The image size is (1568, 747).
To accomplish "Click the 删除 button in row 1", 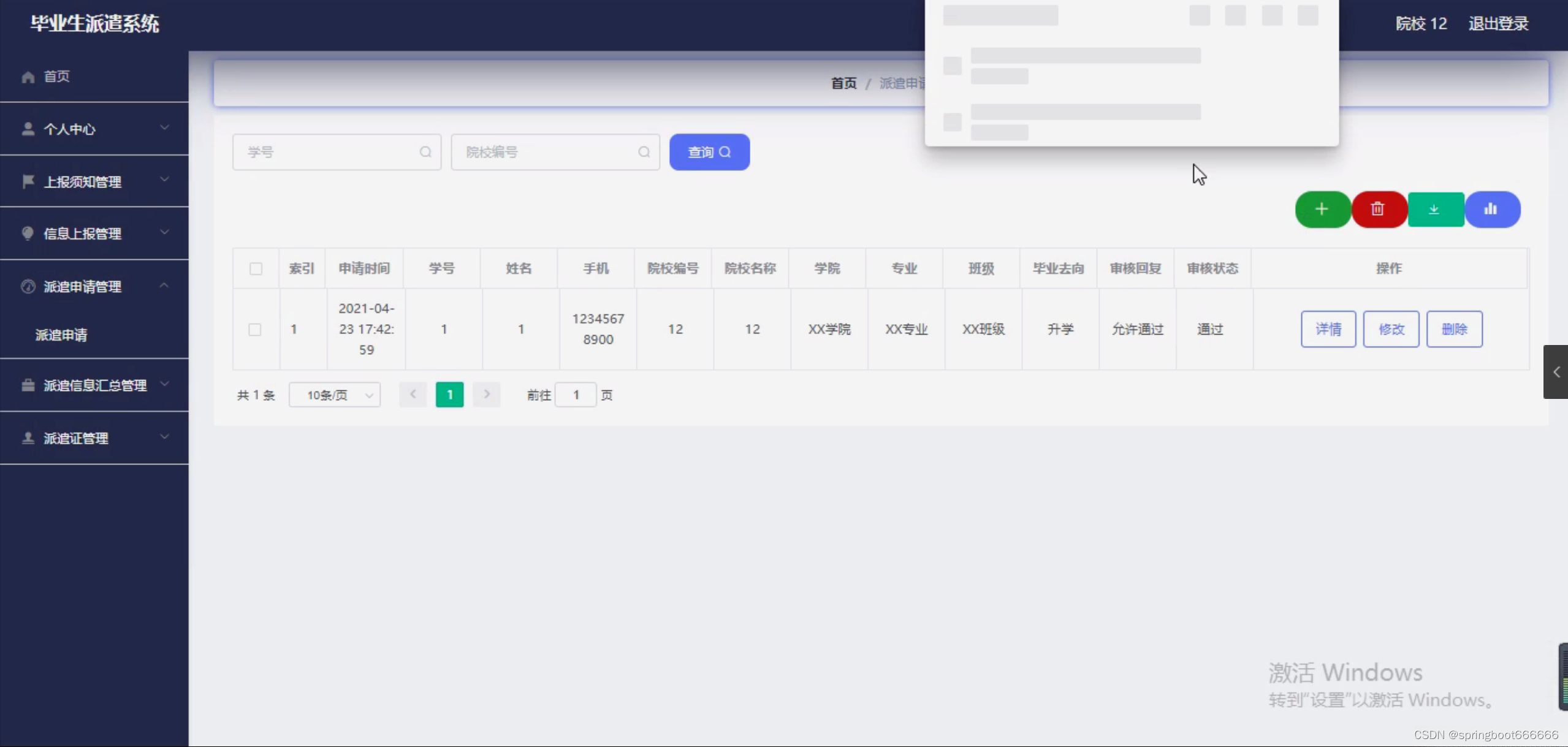I will click(x=1454, y=329).
